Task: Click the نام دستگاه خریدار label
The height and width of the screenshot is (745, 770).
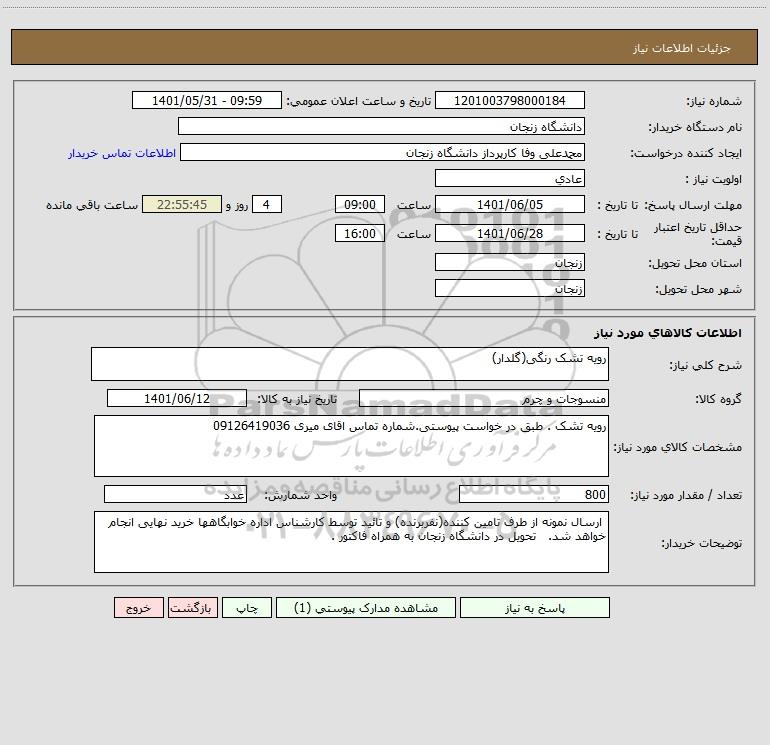Action: (695, 127)
